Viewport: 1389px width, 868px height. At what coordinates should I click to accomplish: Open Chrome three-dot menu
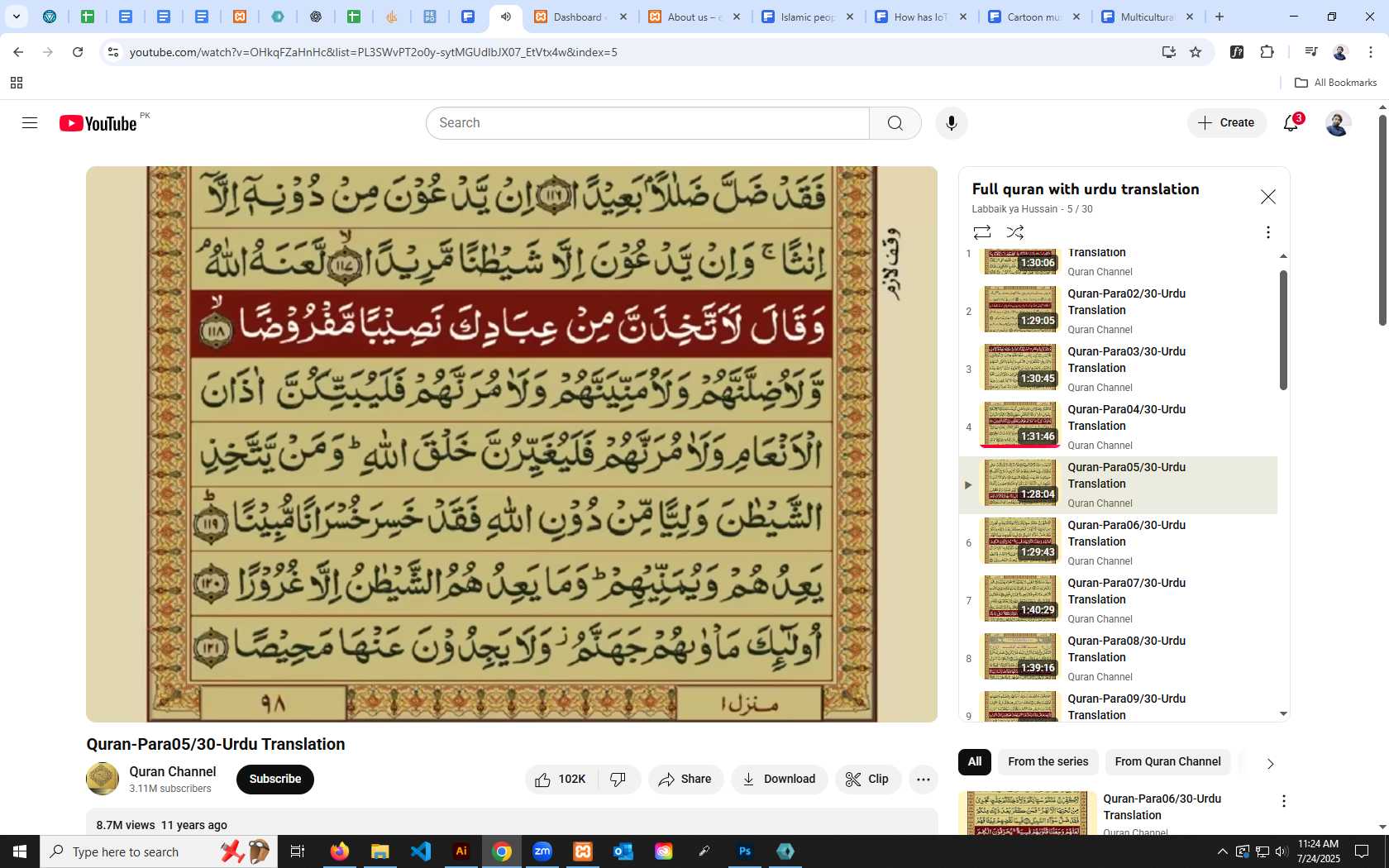1371,52
